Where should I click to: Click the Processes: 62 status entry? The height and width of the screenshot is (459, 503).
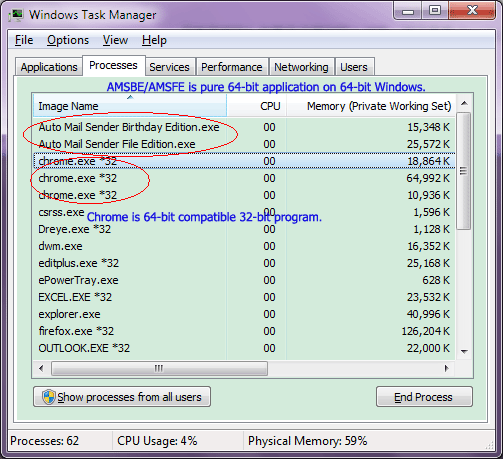coord(45,441)
